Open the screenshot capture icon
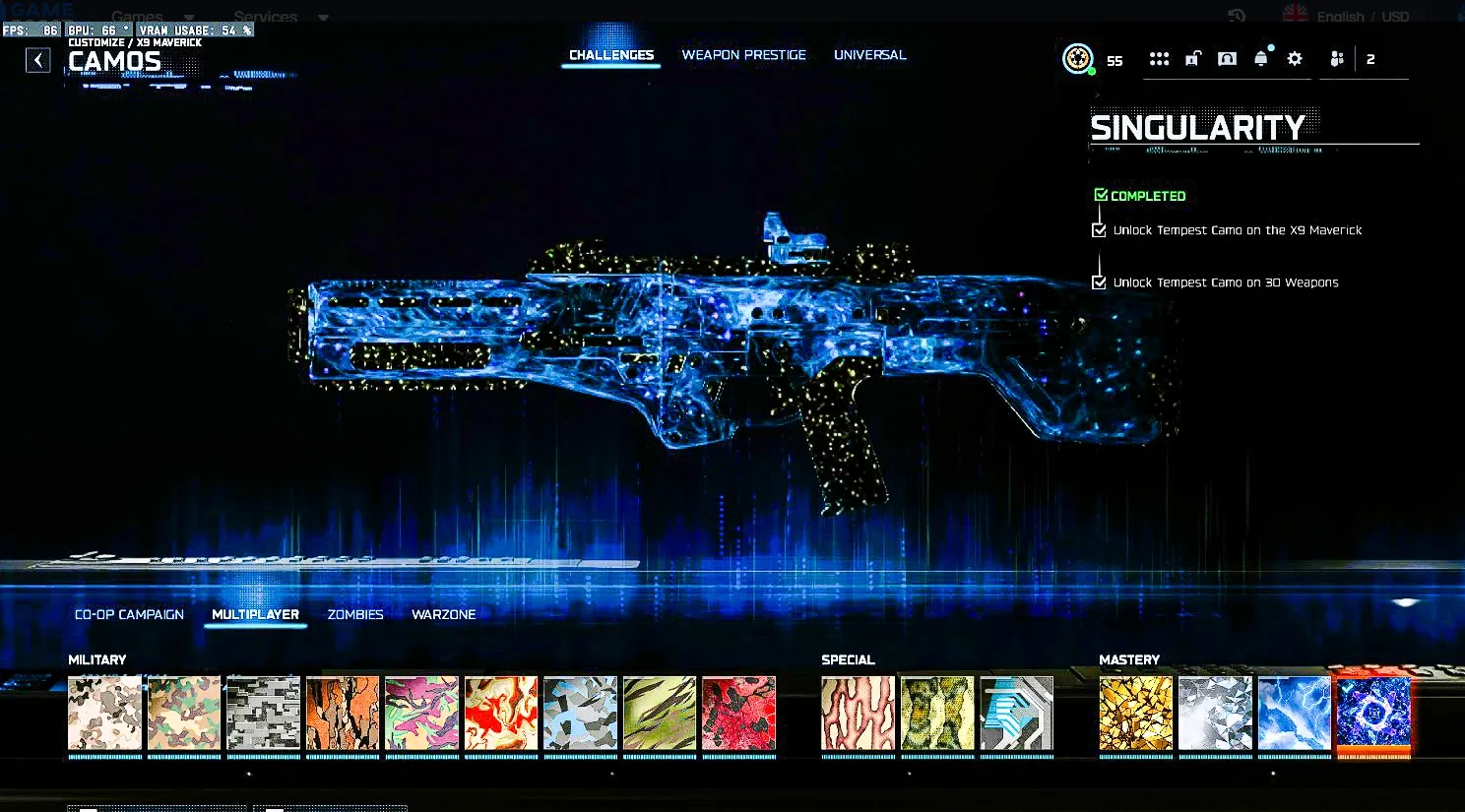 [1226, 58]
